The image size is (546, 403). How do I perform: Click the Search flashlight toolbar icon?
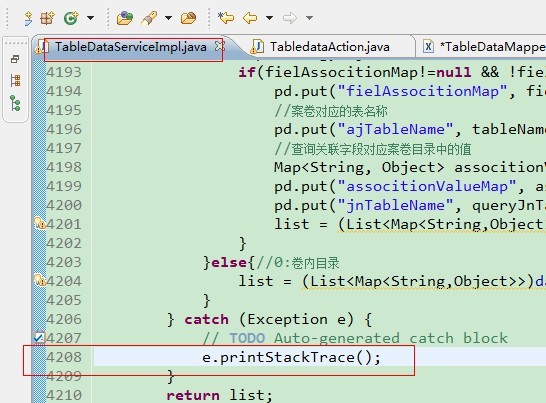click(149, 18)
